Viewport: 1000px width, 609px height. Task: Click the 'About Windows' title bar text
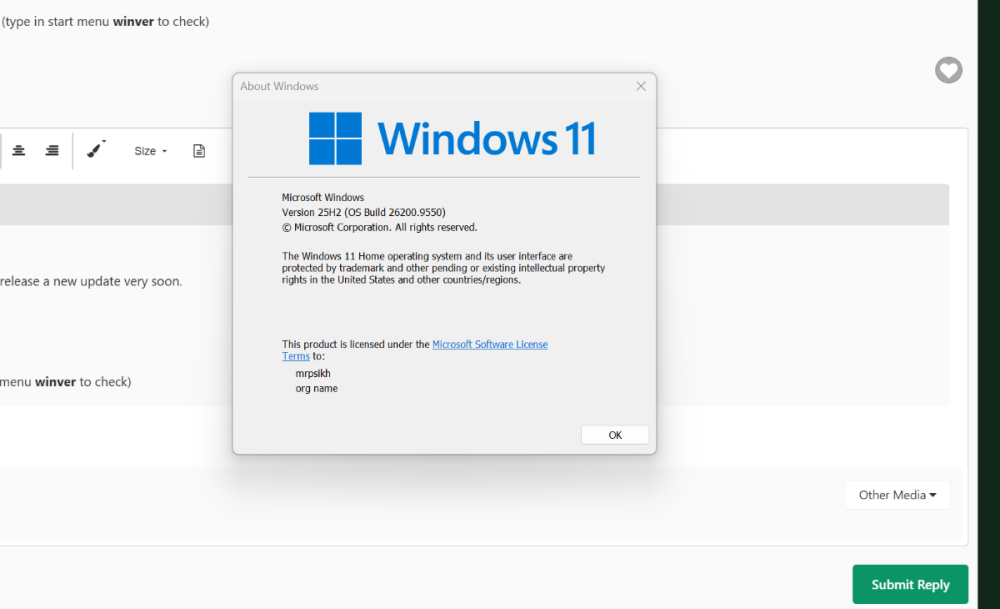(279, 86)
